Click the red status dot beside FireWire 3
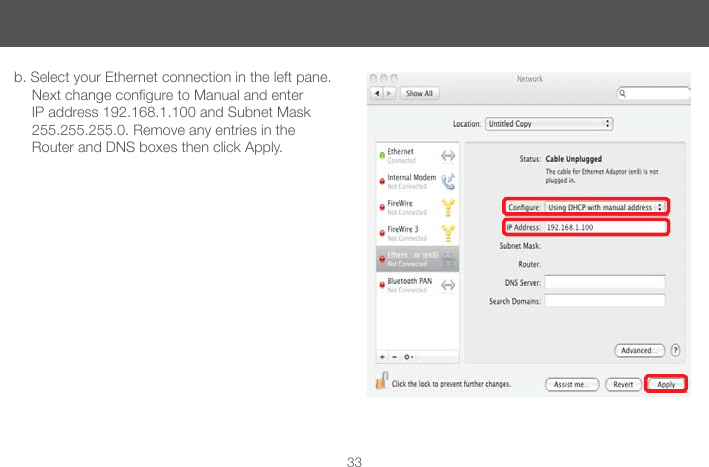 click(382, 233)
